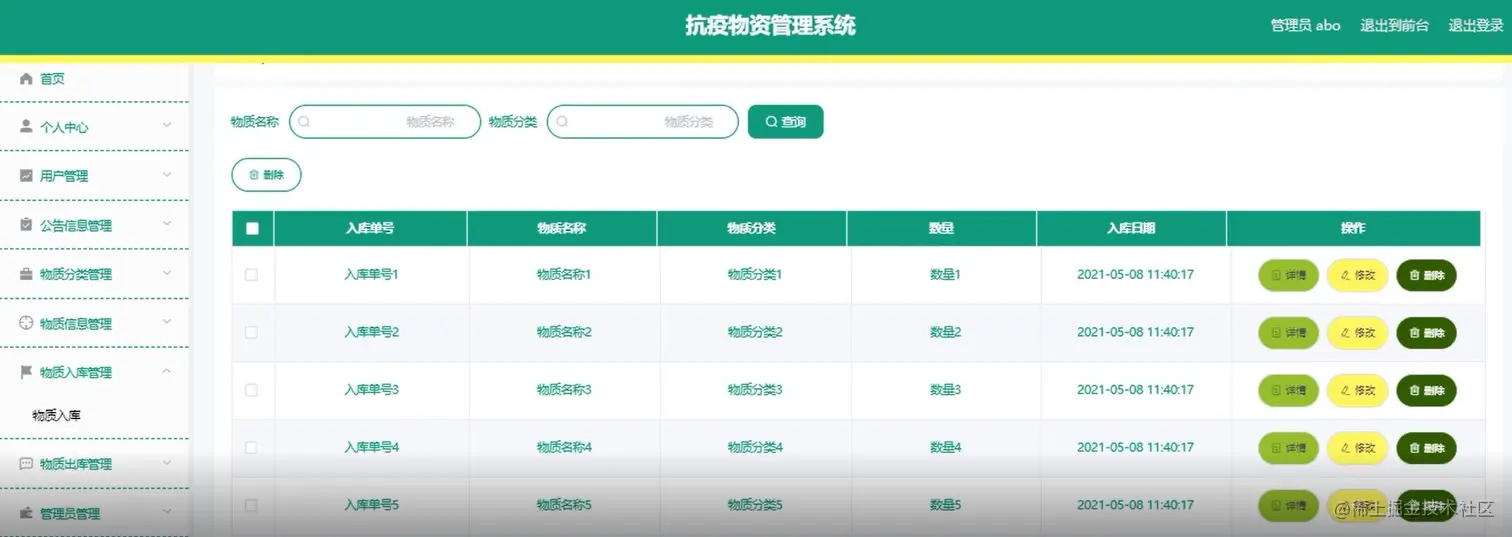
Task: Check the box for 入库单号4 row
Action: [x=251, y=447]
